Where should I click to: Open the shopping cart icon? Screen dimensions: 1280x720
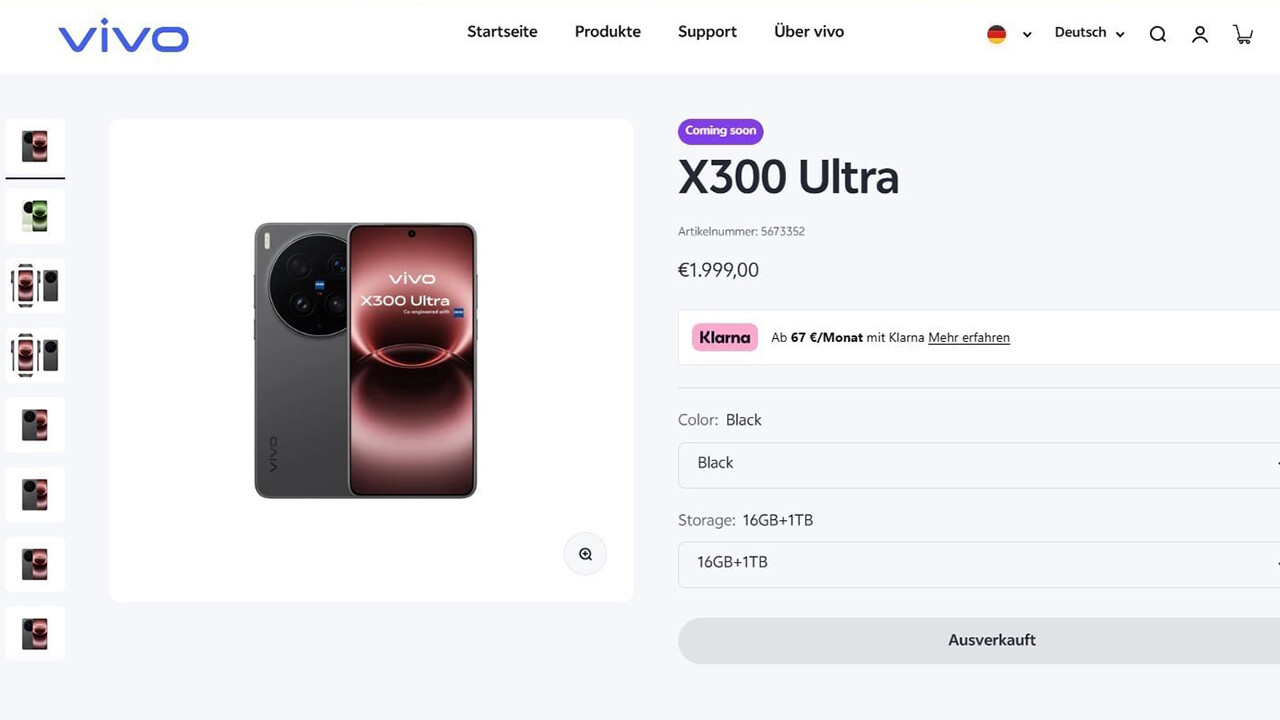(x=1243, y=34)
